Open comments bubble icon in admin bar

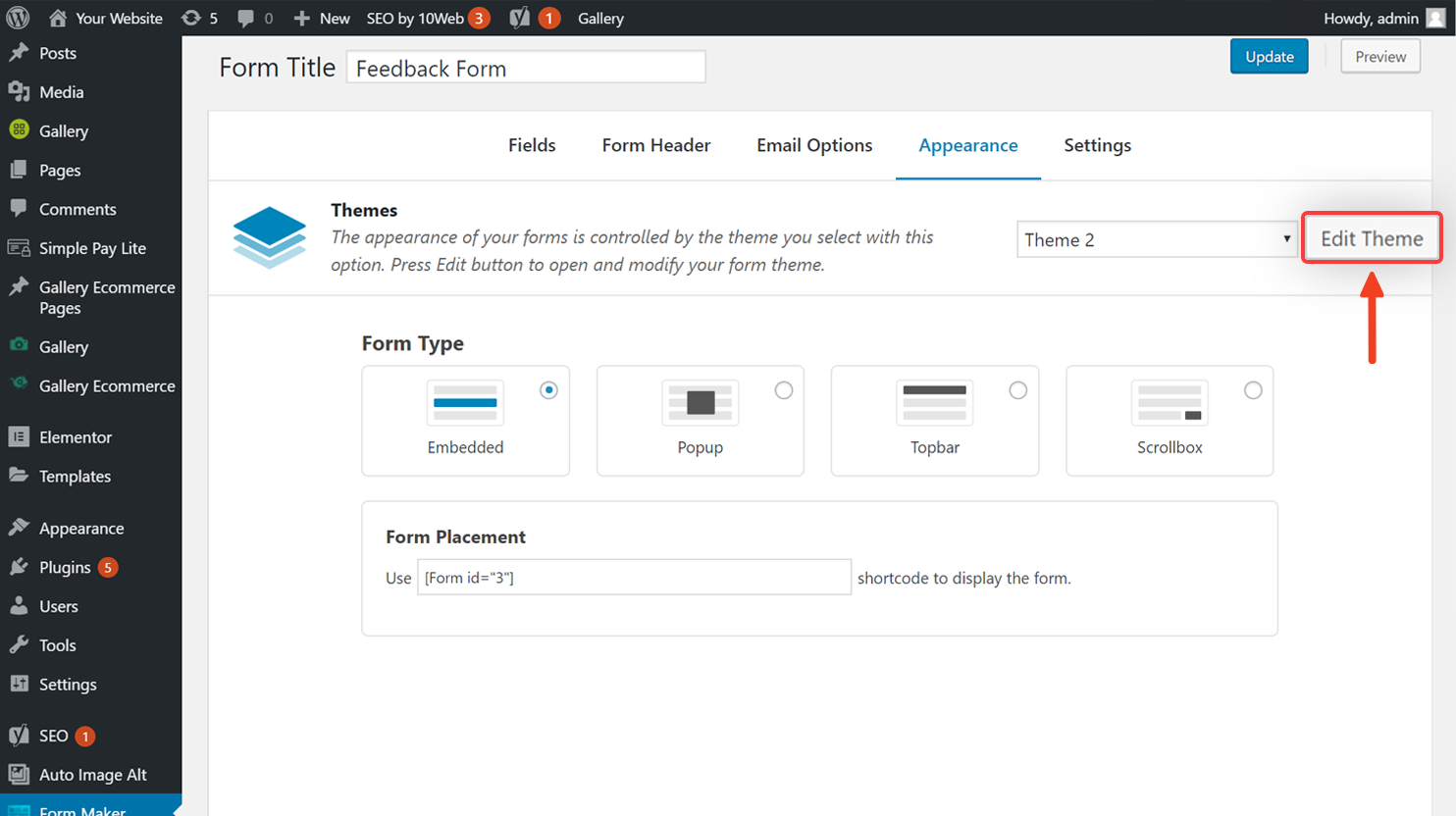click(x=245, y=18)
